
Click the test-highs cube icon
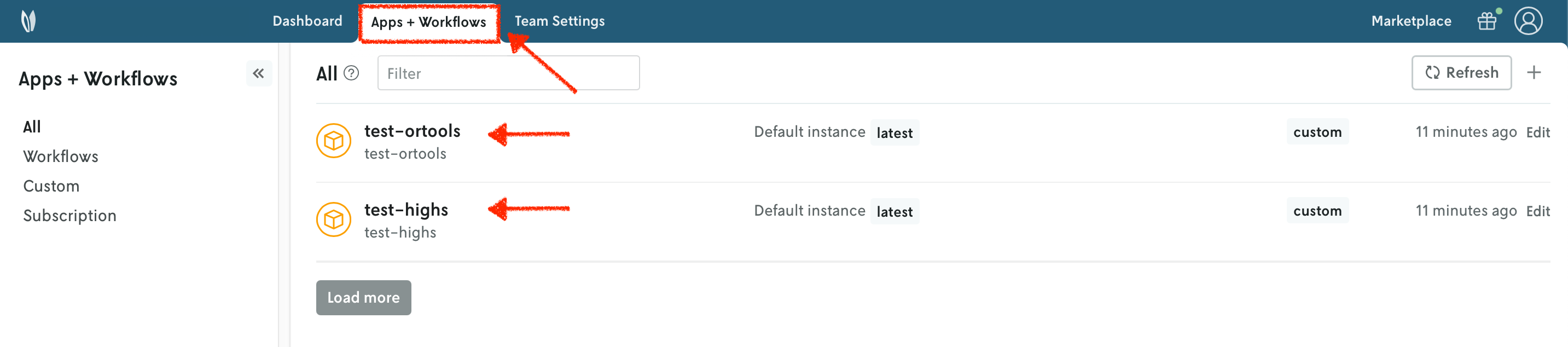(334, 219)
